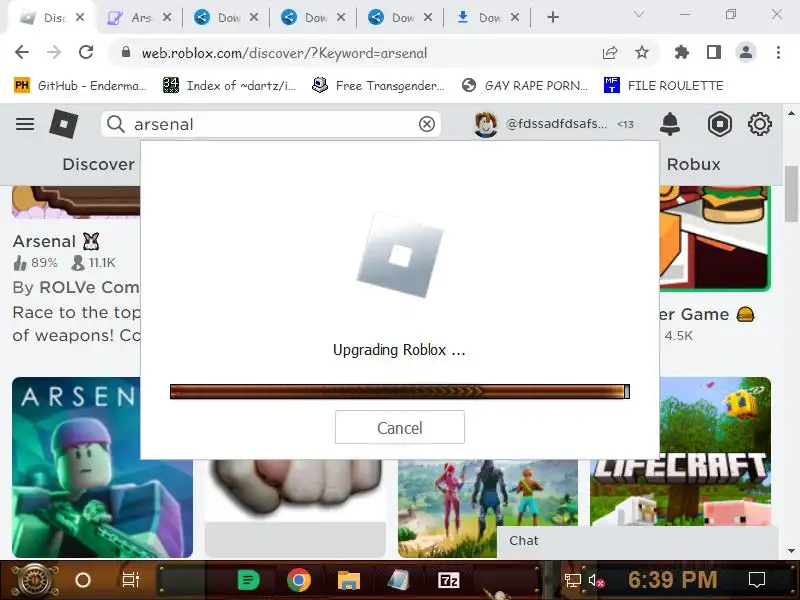800x600 pixels.
Task: Open Arsenal game title link
Action: [x=56, y=241]
